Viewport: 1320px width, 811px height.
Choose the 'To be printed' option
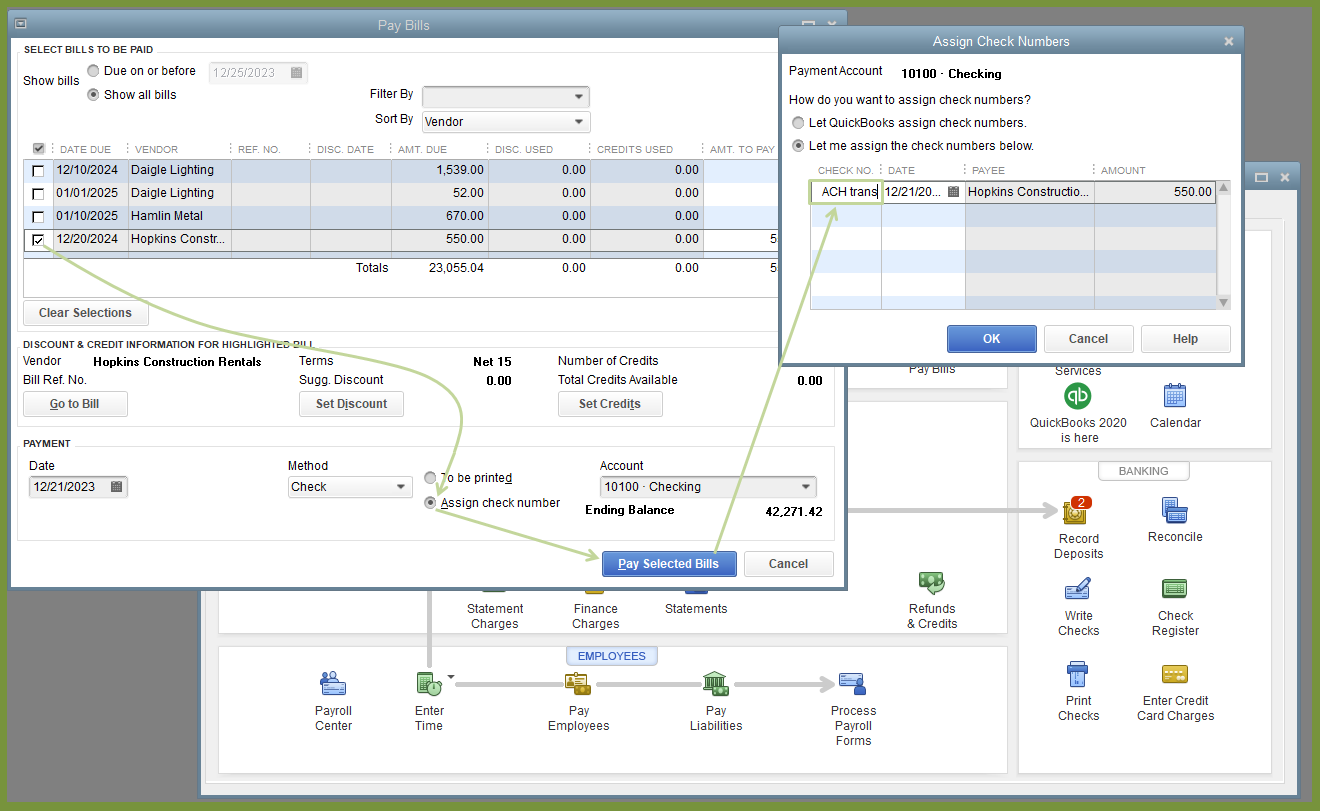tap(431, 478)
